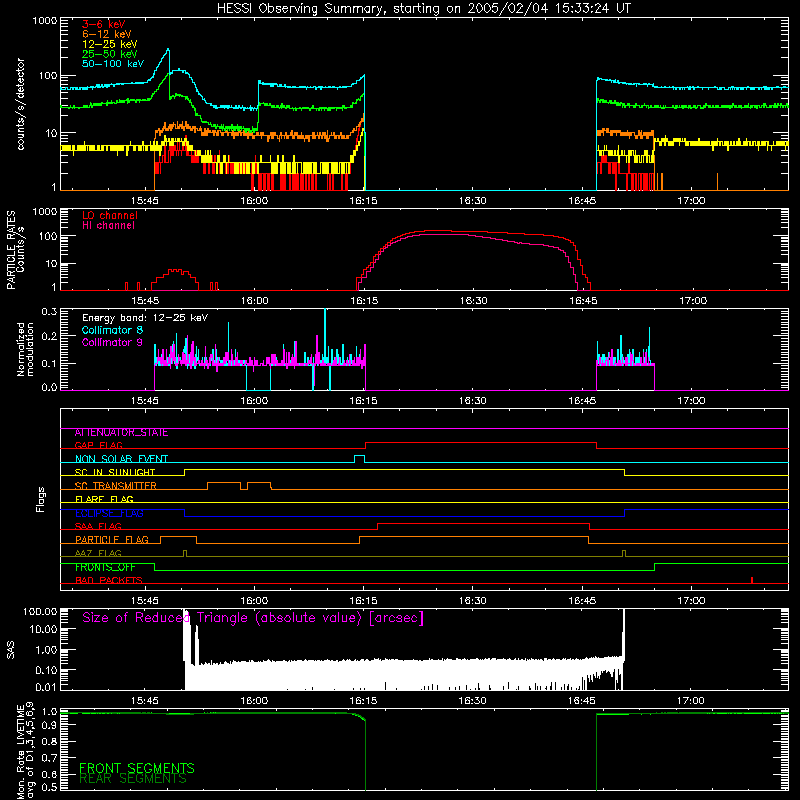Click the NON_SOLAR_EVENT flag label
The height and width of the screenshot is (800, 800).
click(121, 459)
